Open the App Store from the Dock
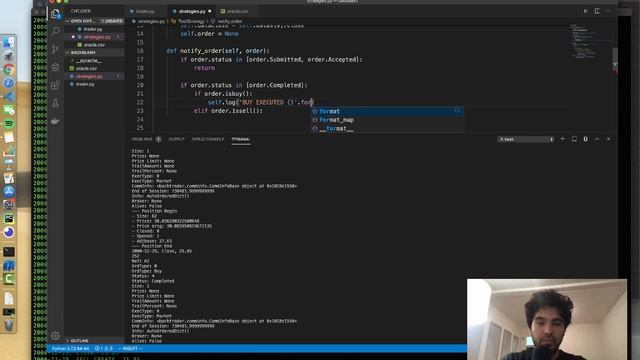This screenshot has width=640, height=360. pyautogui.click(x=9, y=191)
